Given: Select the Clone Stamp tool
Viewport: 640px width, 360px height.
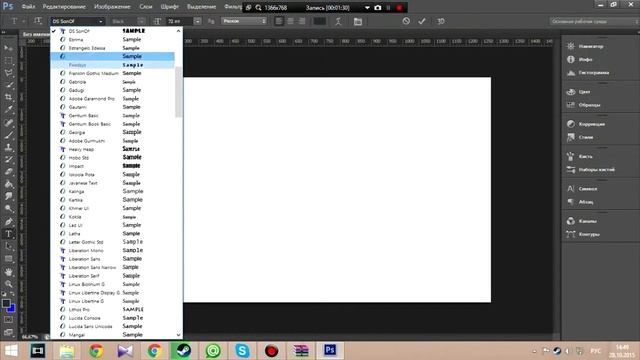Looking at the screenshot, I should click(9, 147).
